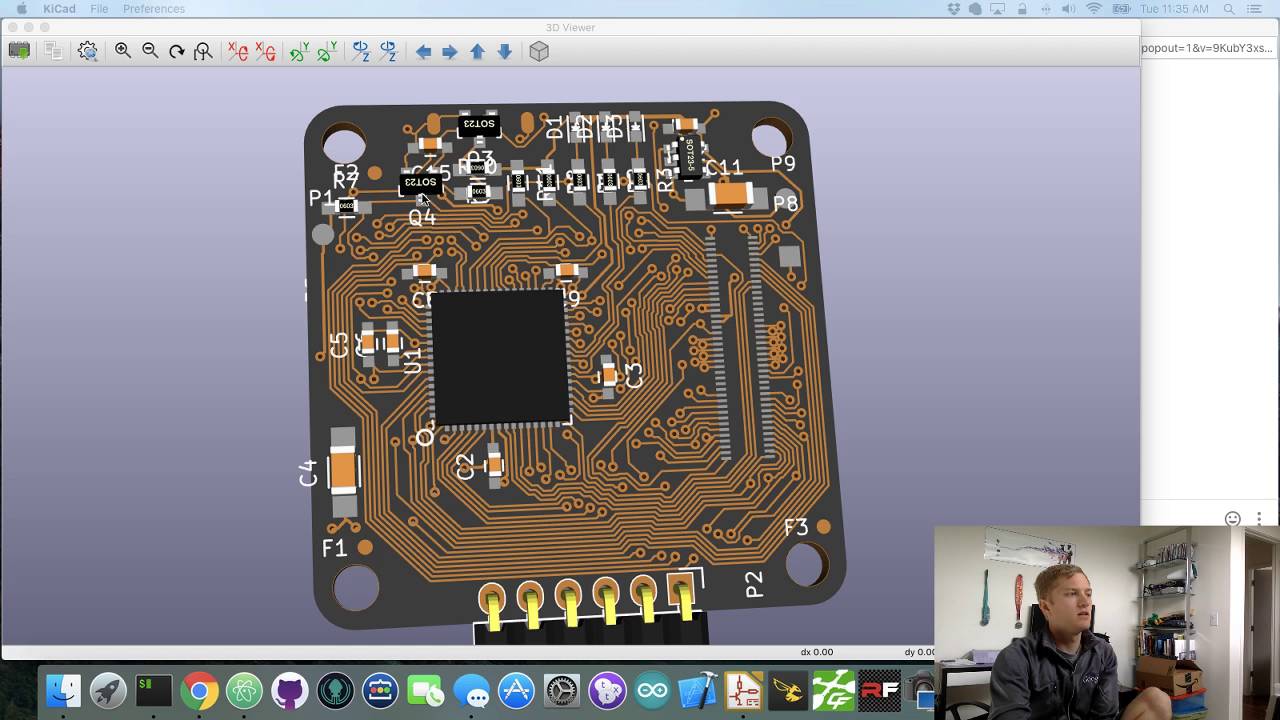Open System Preferences from the Dock
This screenshot has width=1280, height=720.
(x=562, y=691)
